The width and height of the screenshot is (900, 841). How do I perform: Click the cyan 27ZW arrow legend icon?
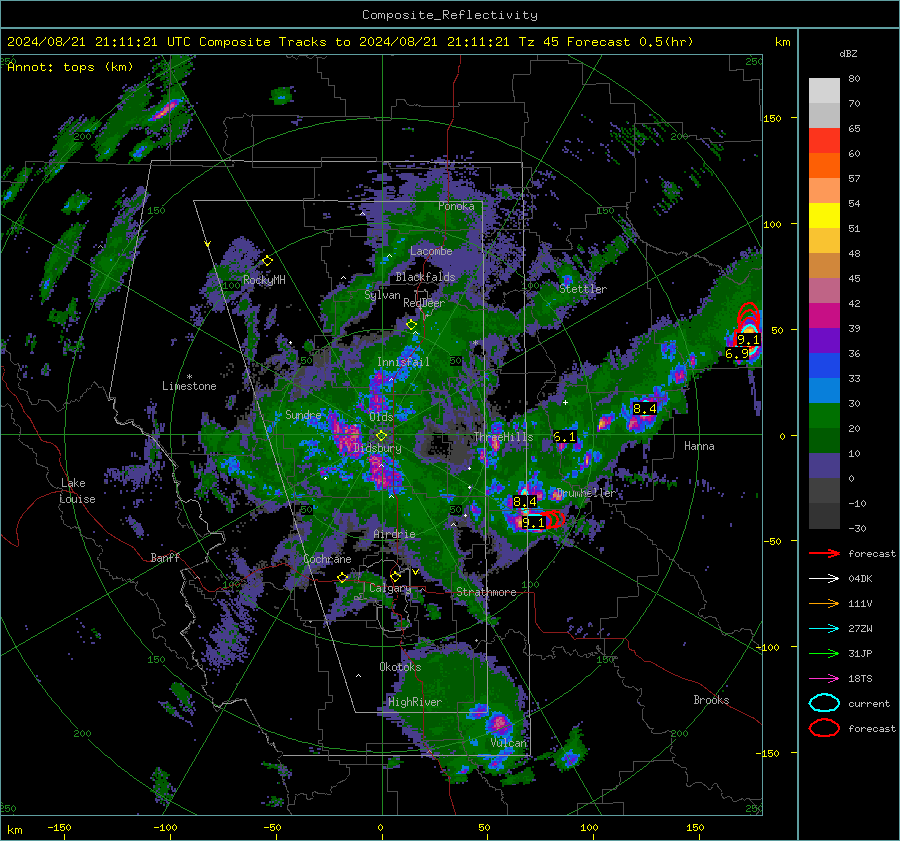tap(824, 628)
